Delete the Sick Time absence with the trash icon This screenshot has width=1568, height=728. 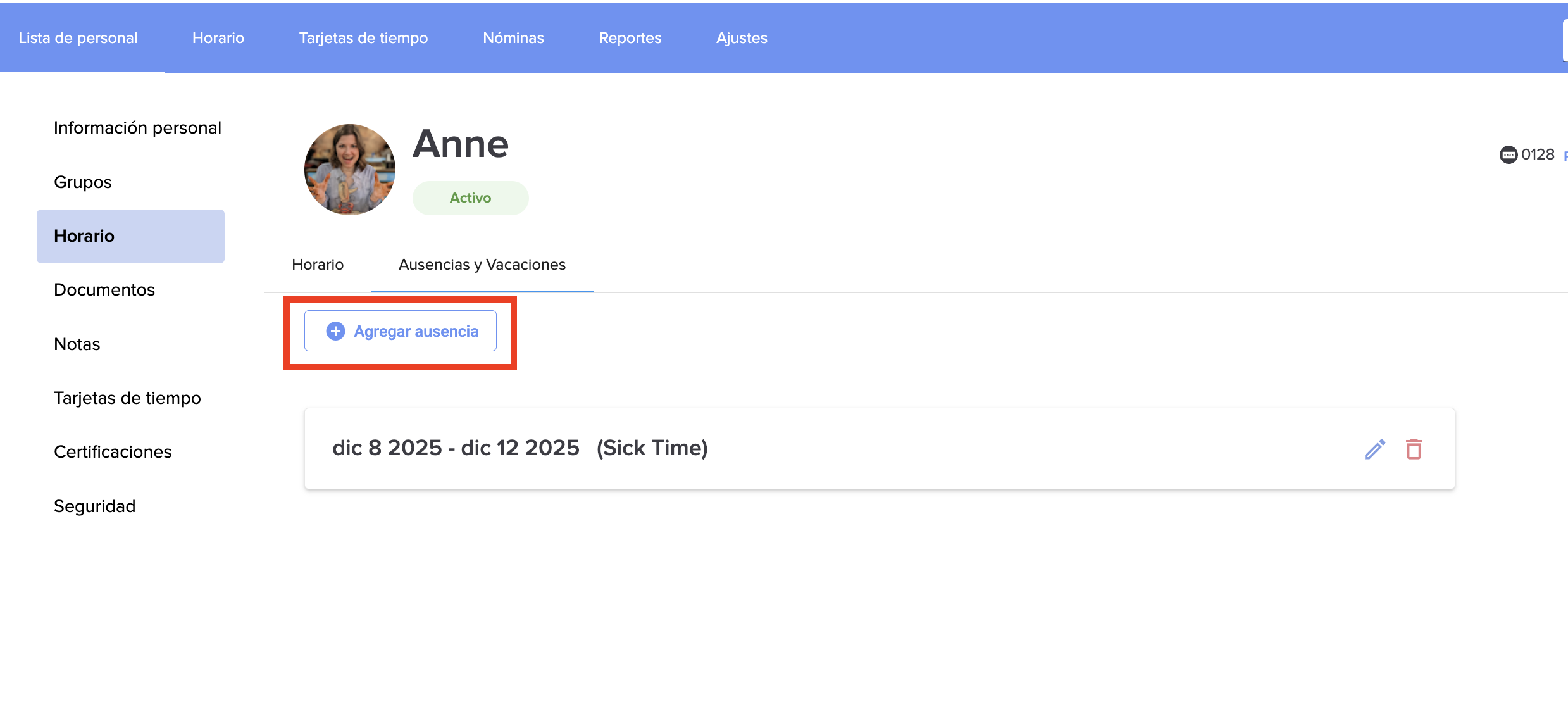pyautogui.click(x=1414, y=449)
